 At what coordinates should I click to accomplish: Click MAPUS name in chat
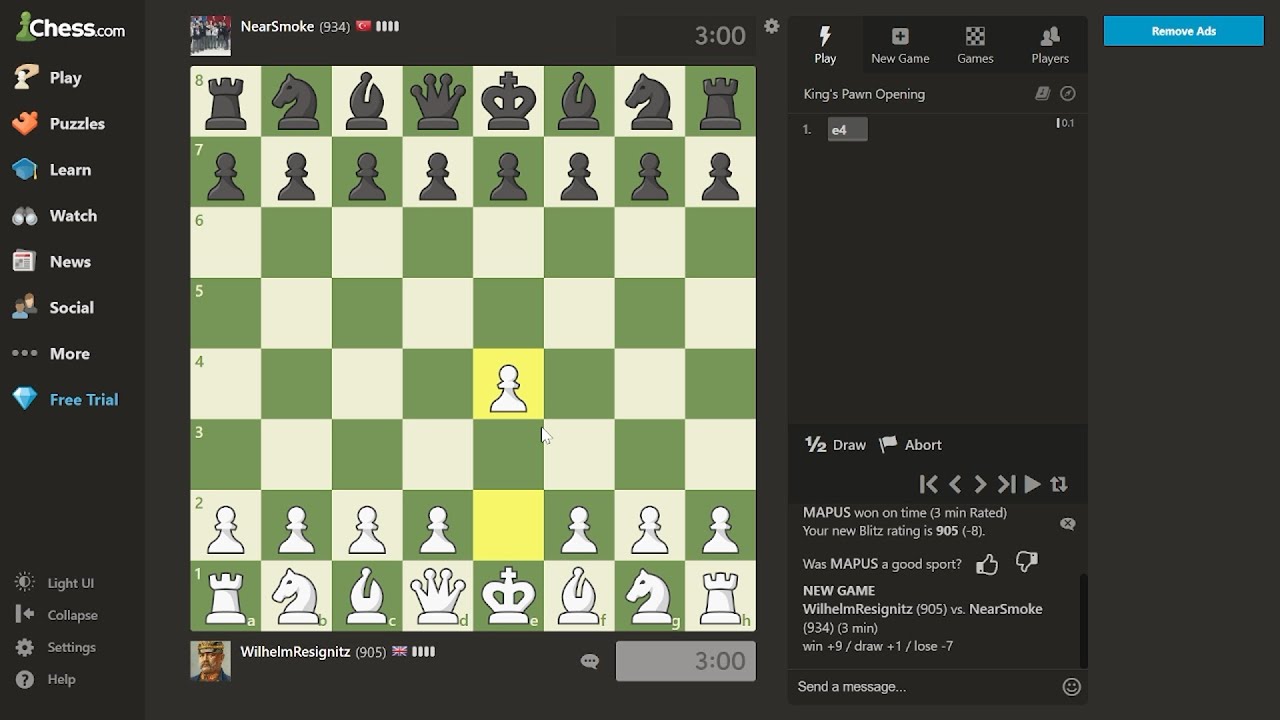coord(826,512)
